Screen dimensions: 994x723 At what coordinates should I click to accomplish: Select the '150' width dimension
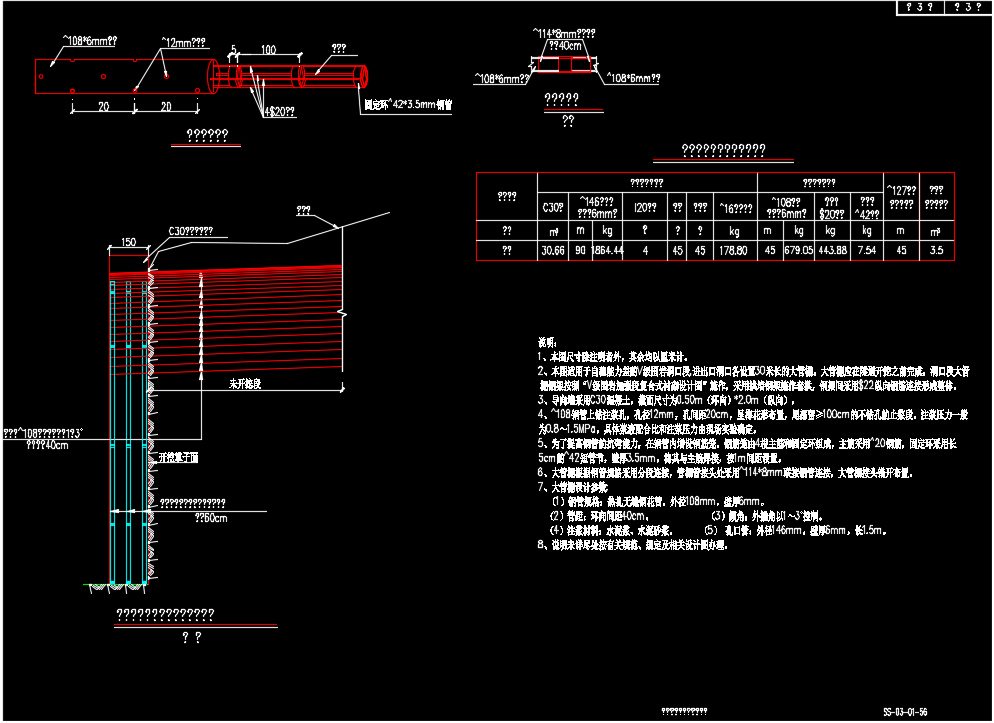click(128, 242)
